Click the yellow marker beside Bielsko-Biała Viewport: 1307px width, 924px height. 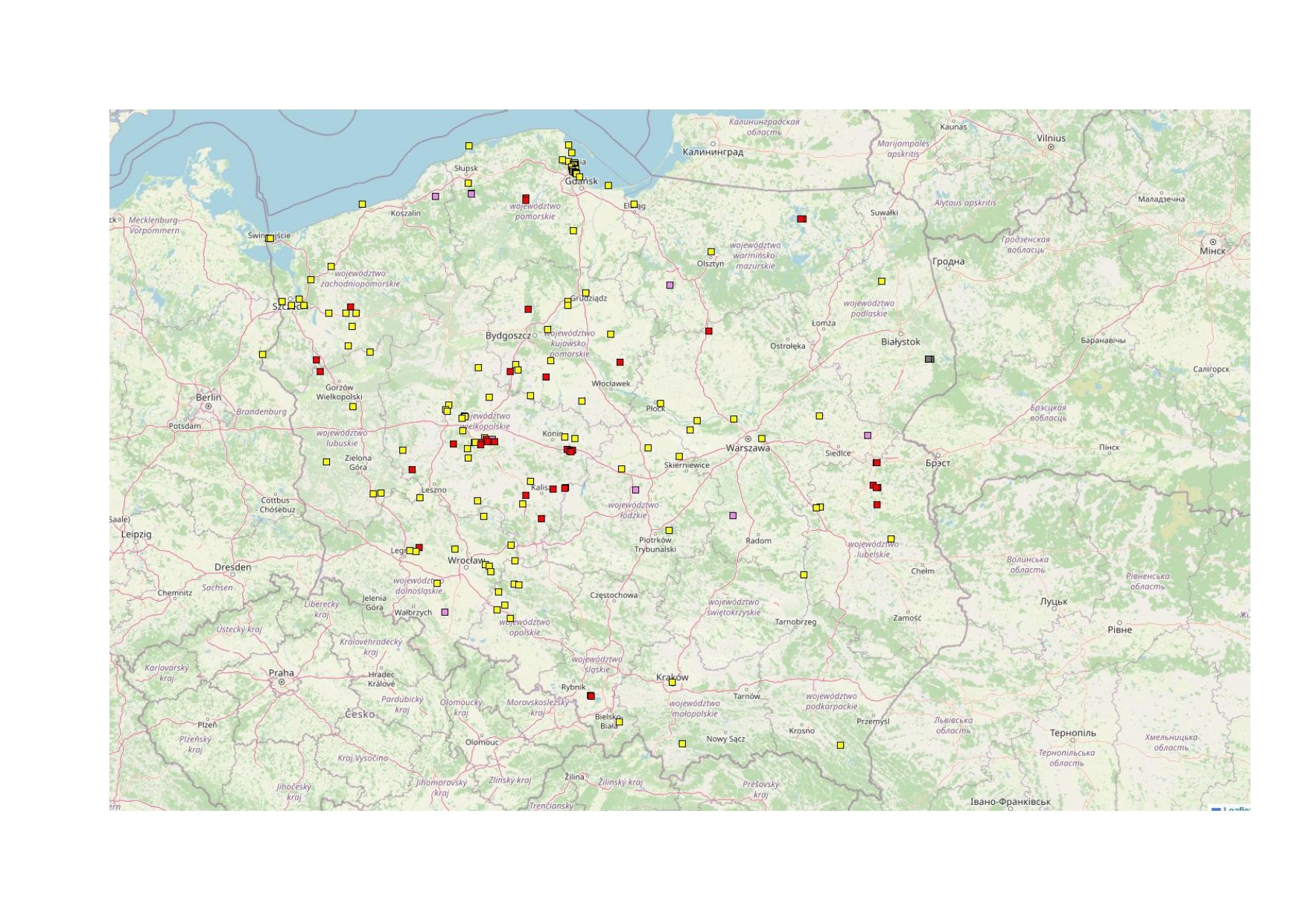(619, 722)
